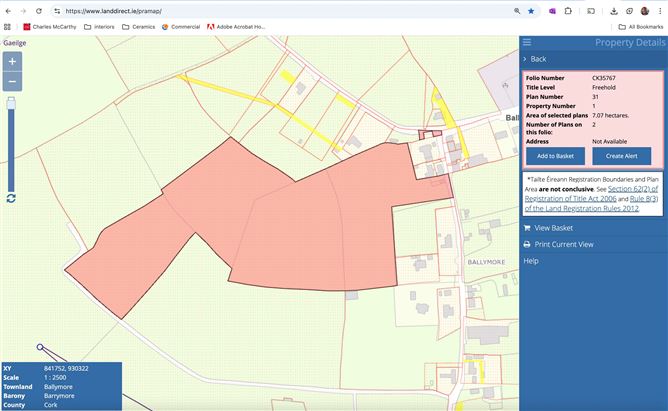Click the map zoom slider handle
The width and height of the screenshot is (668, 411).
coord(12,101)
